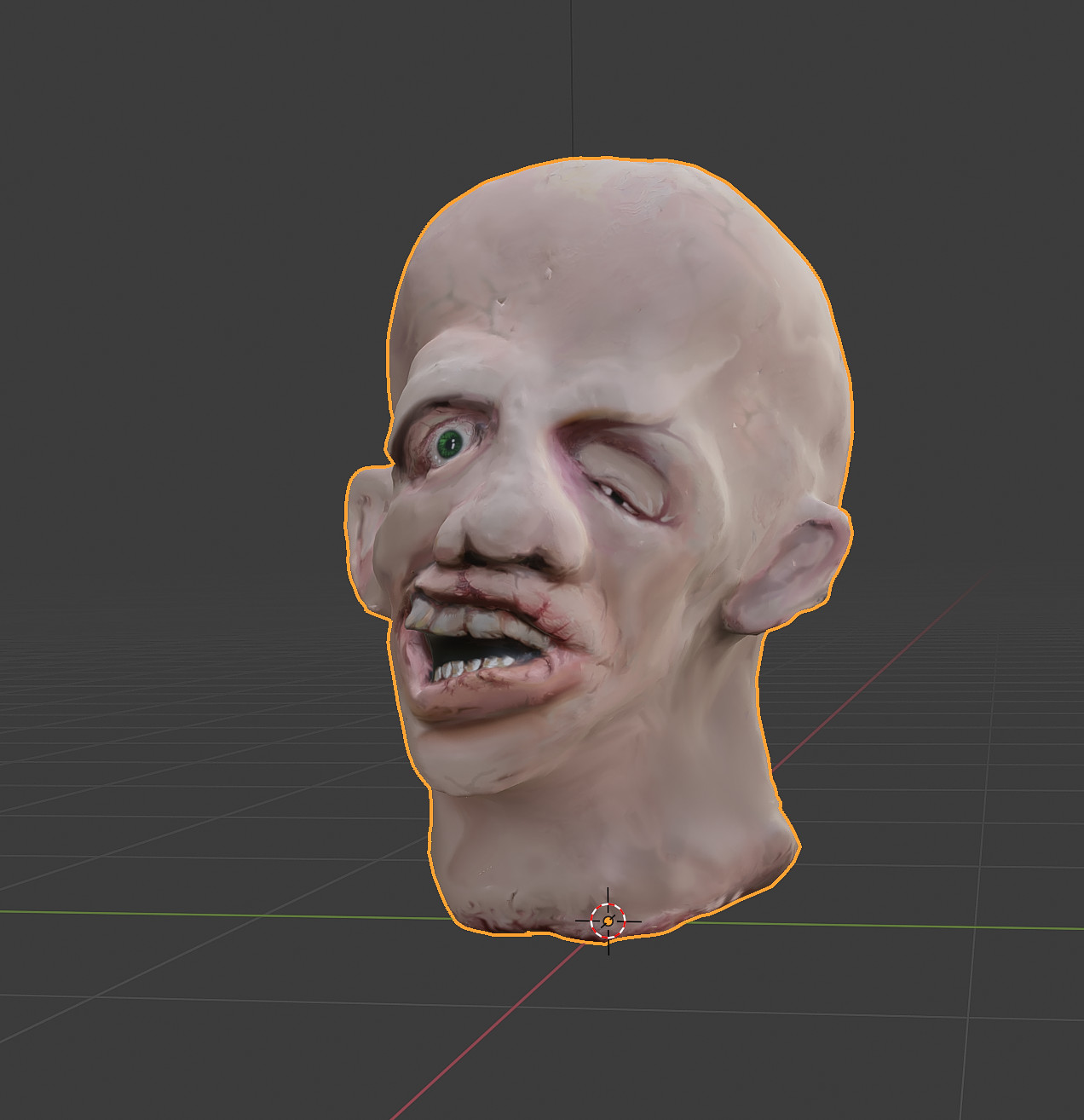Click the 3D cursor below the chin
This screenshot has width=1084, height=1120.
click(608, 921)
